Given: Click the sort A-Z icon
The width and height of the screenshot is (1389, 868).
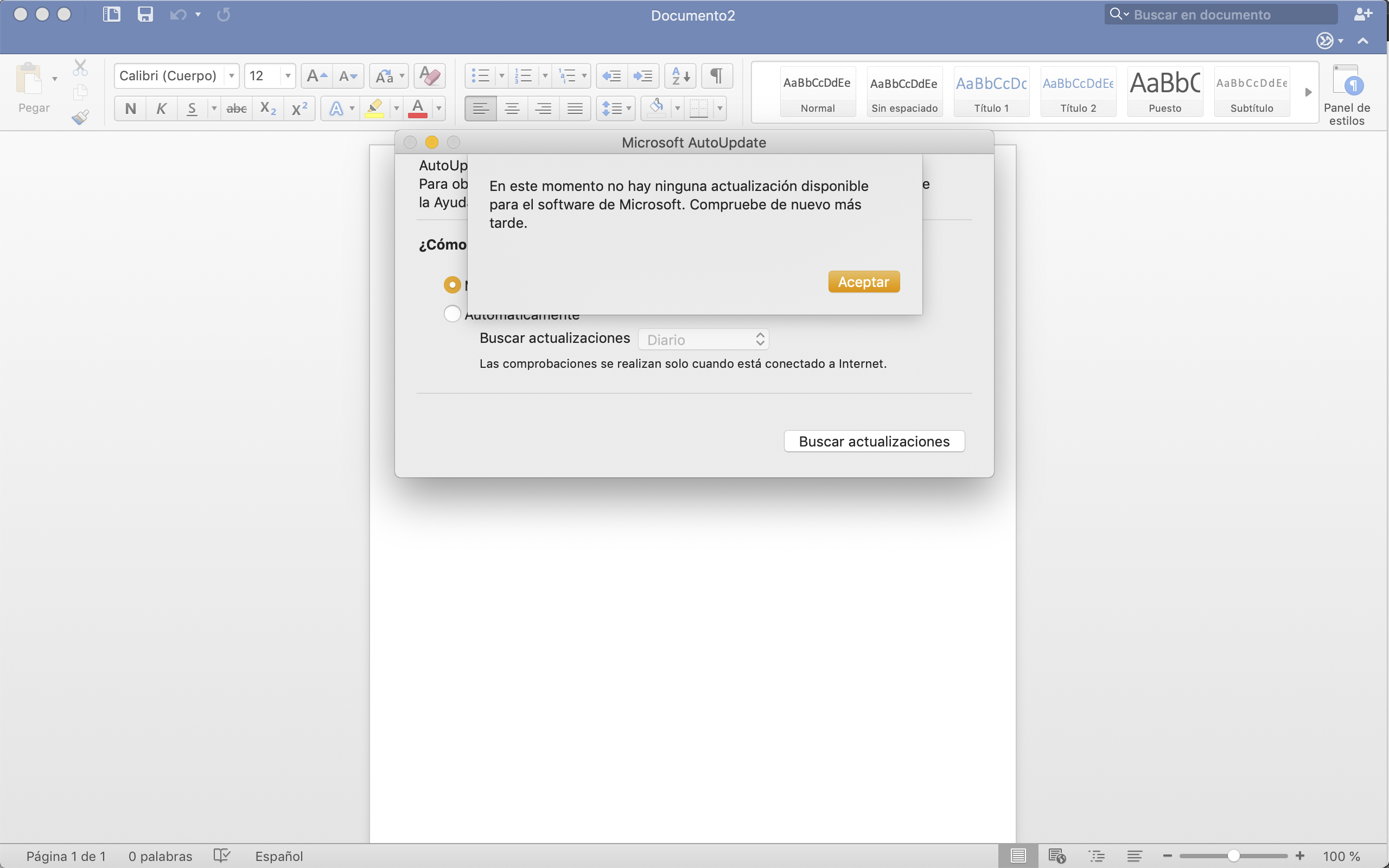Looking at the screenshot, I should (x=680, y=76).
